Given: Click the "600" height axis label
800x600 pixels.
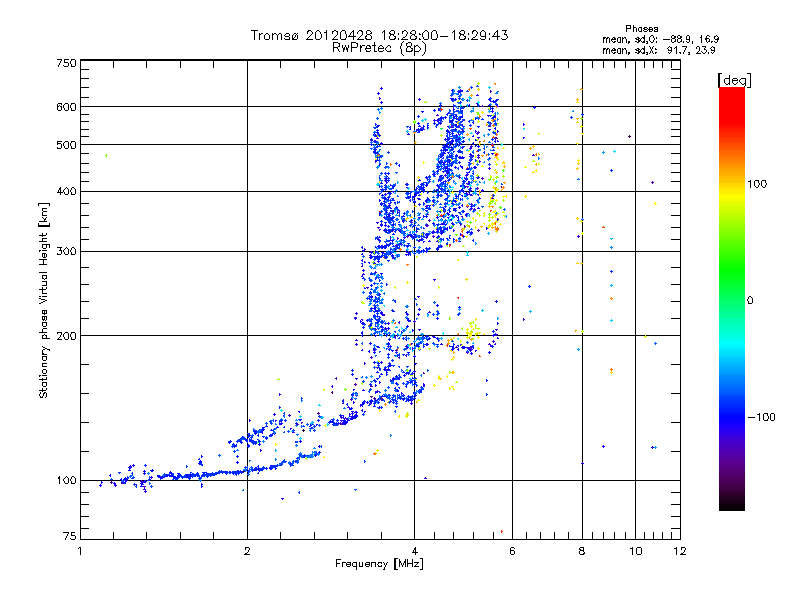Looking at the screenshot, I should point(66,107).
